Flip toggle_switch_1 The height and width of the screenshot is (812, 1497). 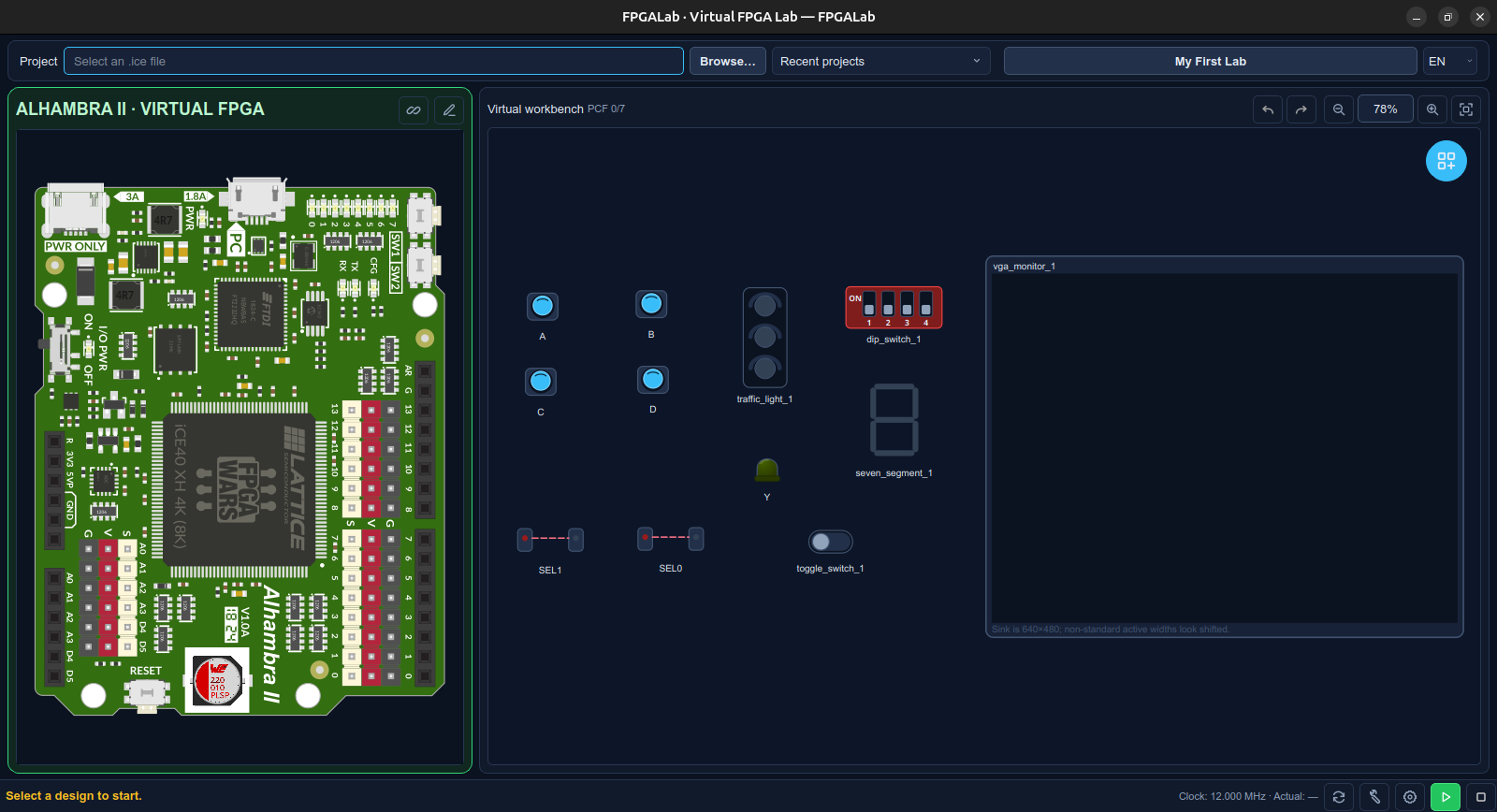(x=830, y=542)
